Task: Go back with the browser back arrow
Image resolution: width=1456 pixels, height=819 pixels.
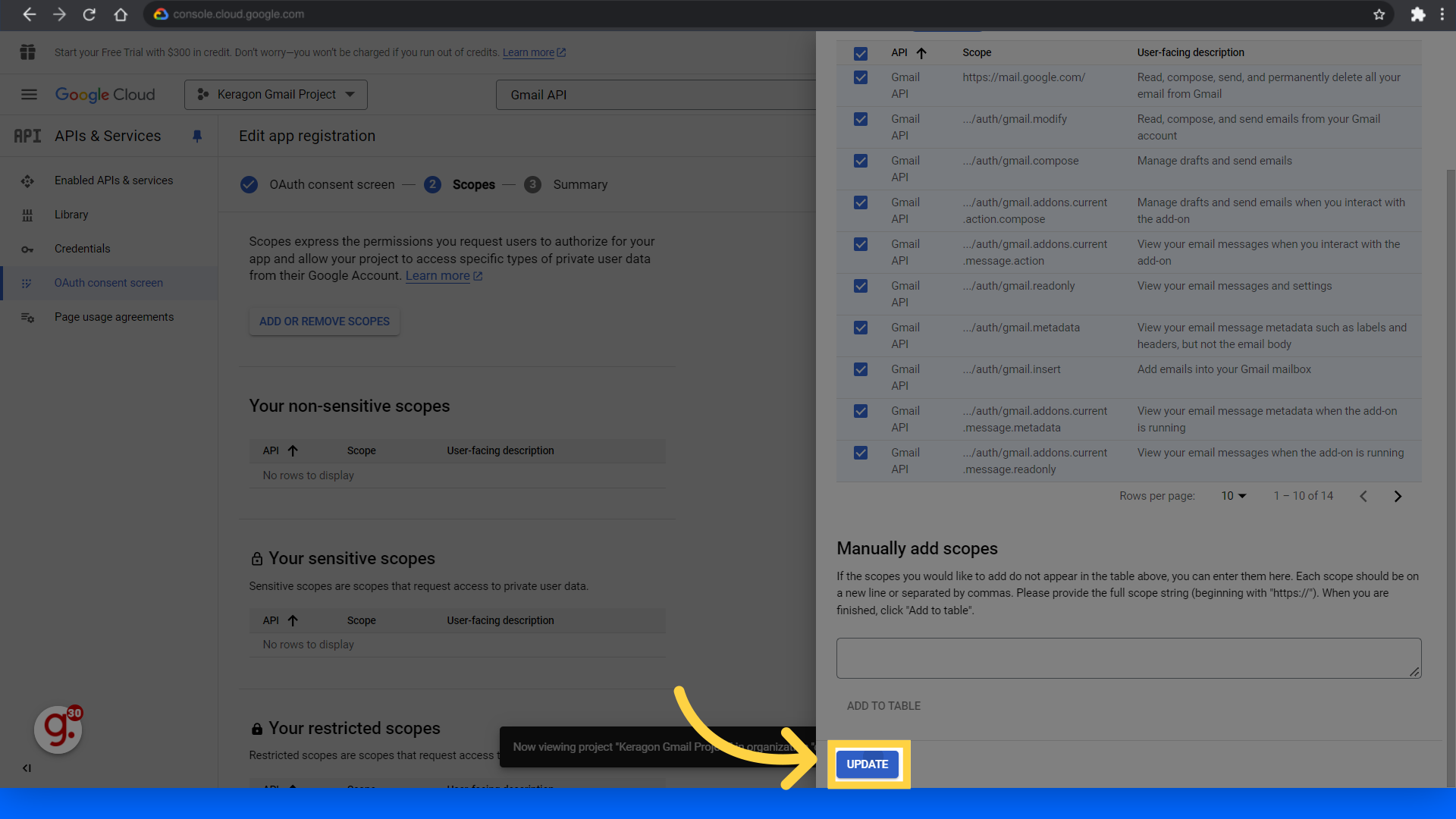Action: [x=29, y=14]
